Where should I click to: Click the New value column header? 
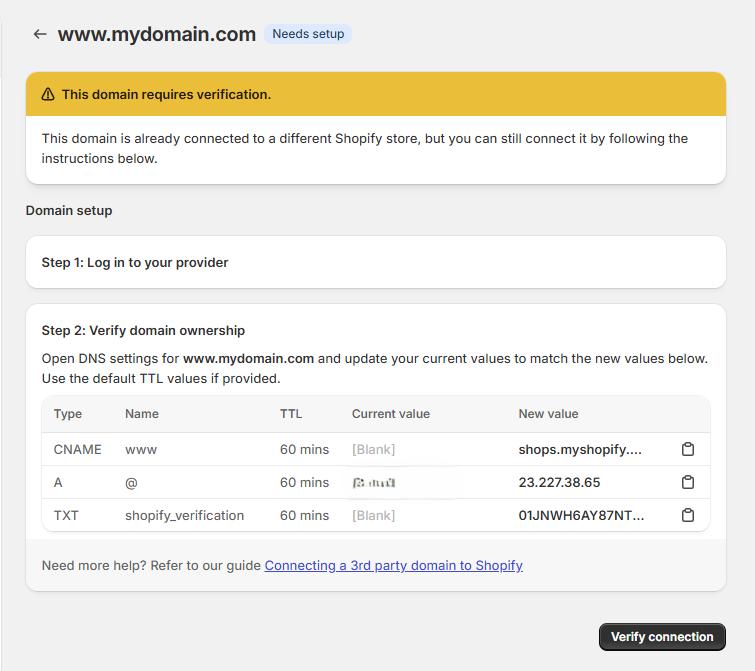point(548,413)
